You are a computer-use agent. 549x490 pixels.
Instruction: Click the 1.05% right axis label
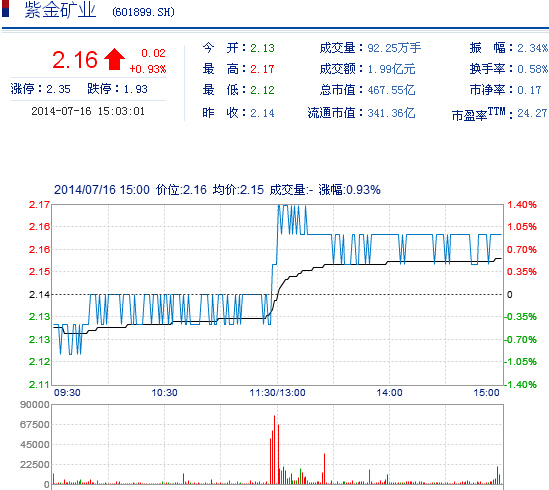pyautogui.click(x=522, y=227)
